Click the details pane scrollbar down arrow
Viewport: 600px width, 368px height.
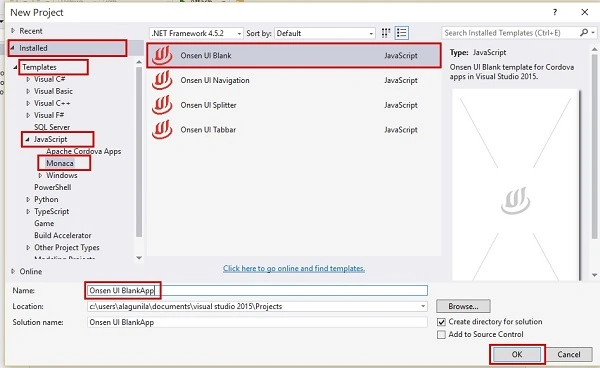(x=594, y=275)
